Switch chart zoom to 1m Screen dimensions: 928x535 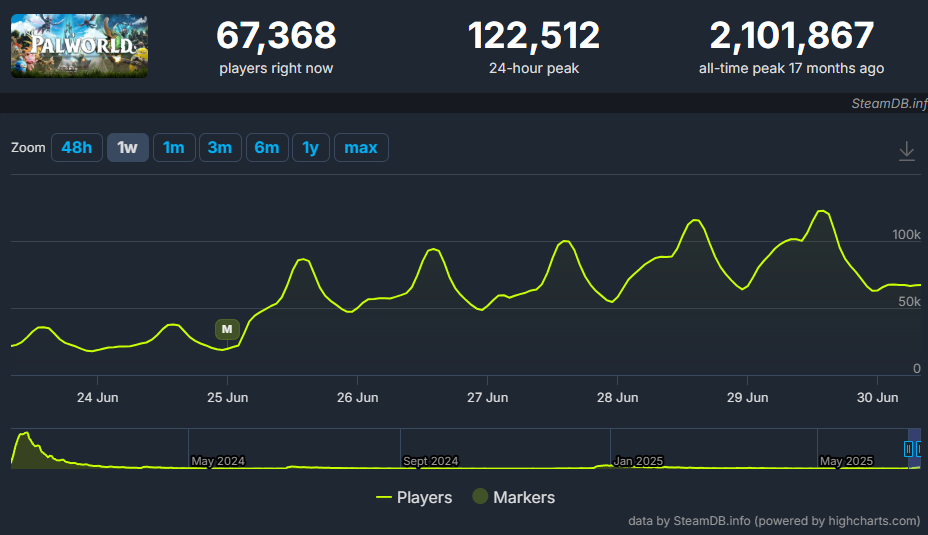(174, 147)
